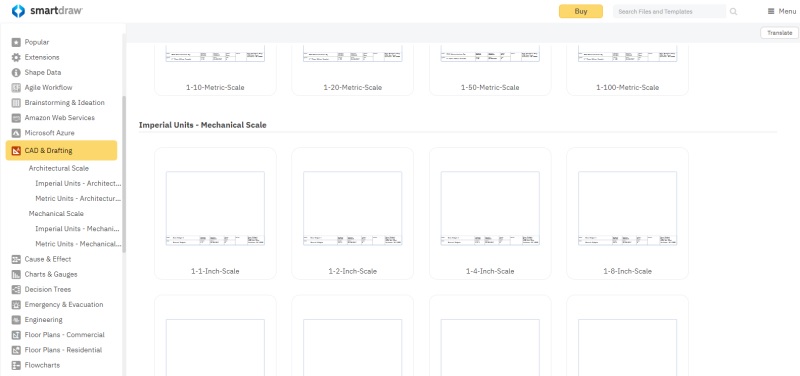Collapse the CAD & Drafting category

[x=61, y=151]
